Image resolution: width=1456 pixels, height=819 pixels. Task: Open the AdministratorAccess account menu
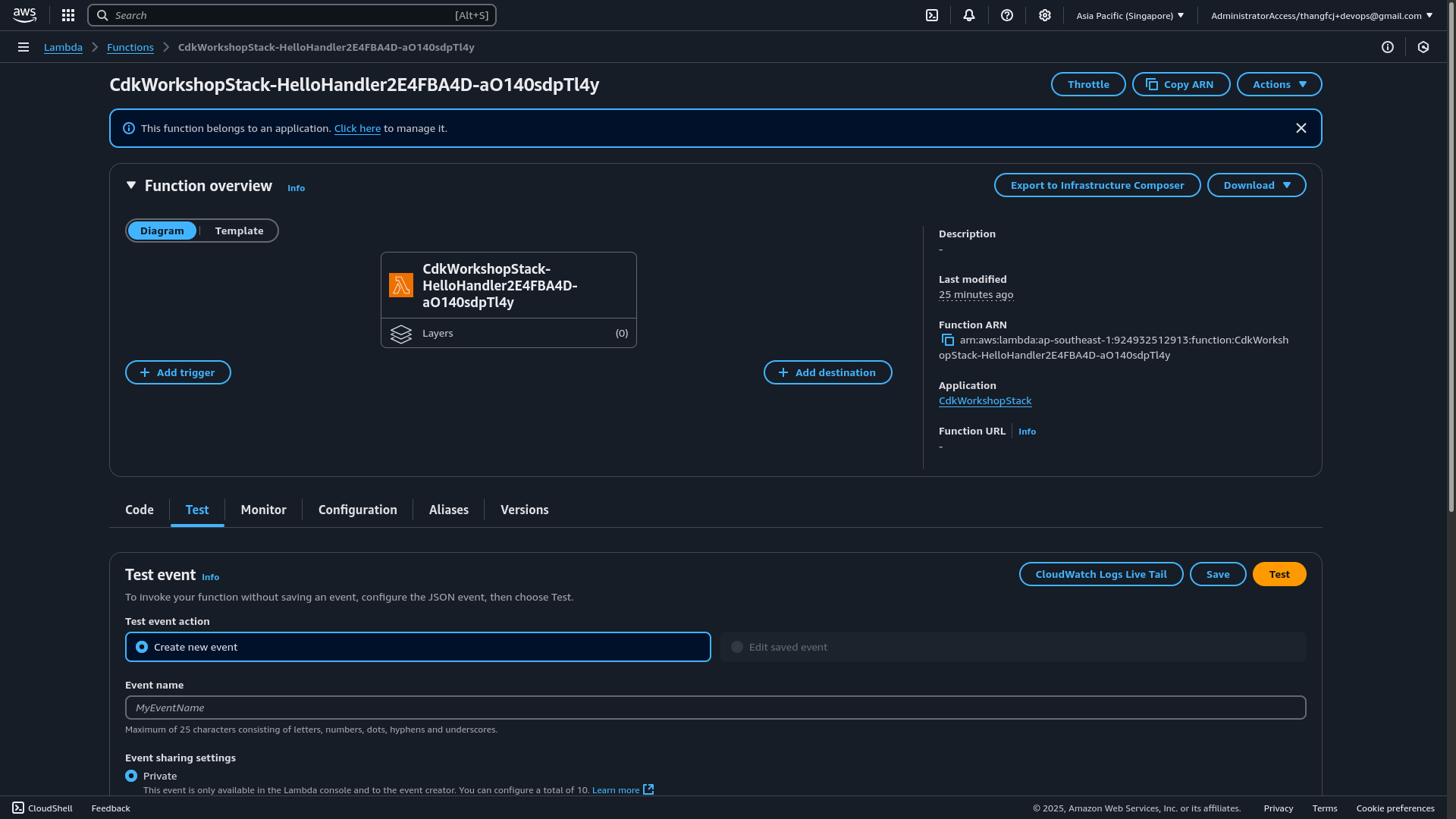[1322, 15]
